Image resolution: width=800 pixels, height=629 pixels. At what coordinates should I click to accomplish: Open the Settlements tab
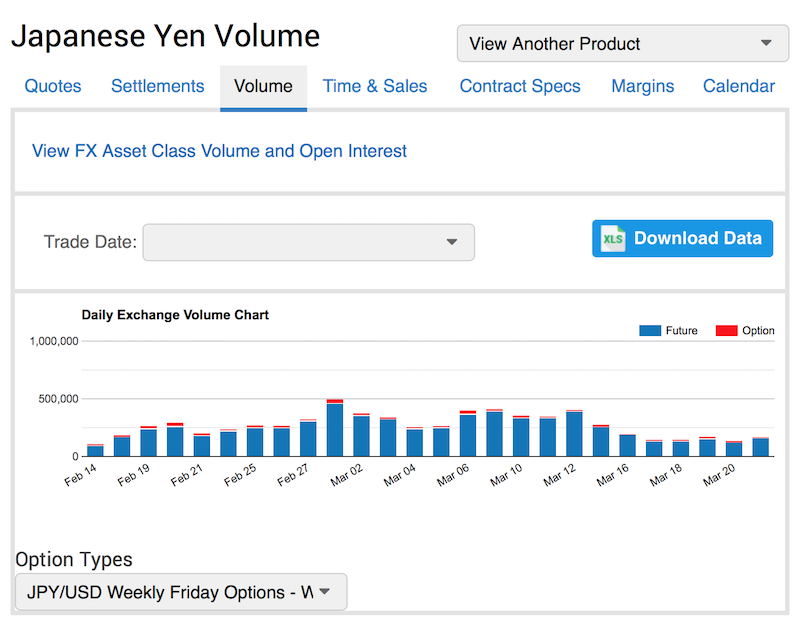157,86
